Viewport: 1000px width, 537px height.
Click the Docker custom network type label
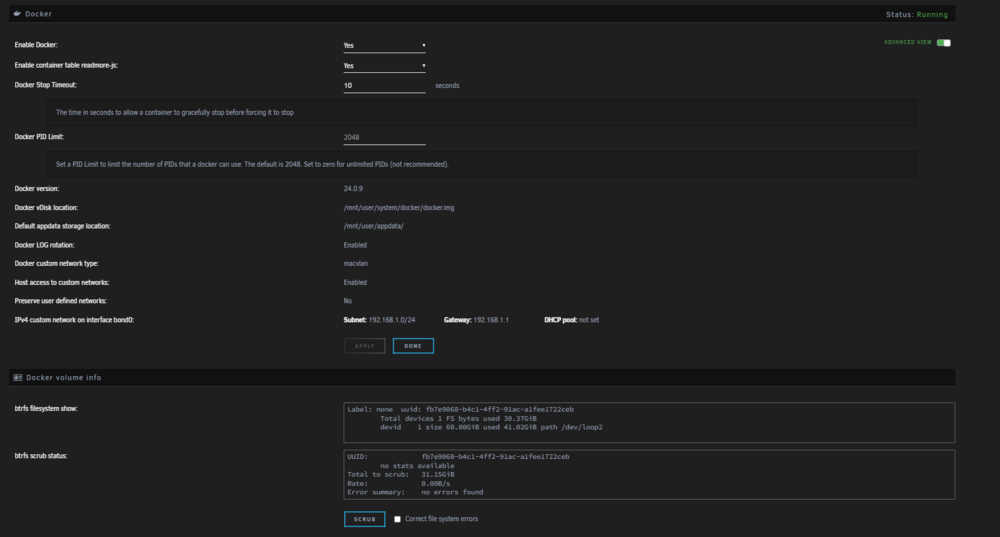point(56,263)
